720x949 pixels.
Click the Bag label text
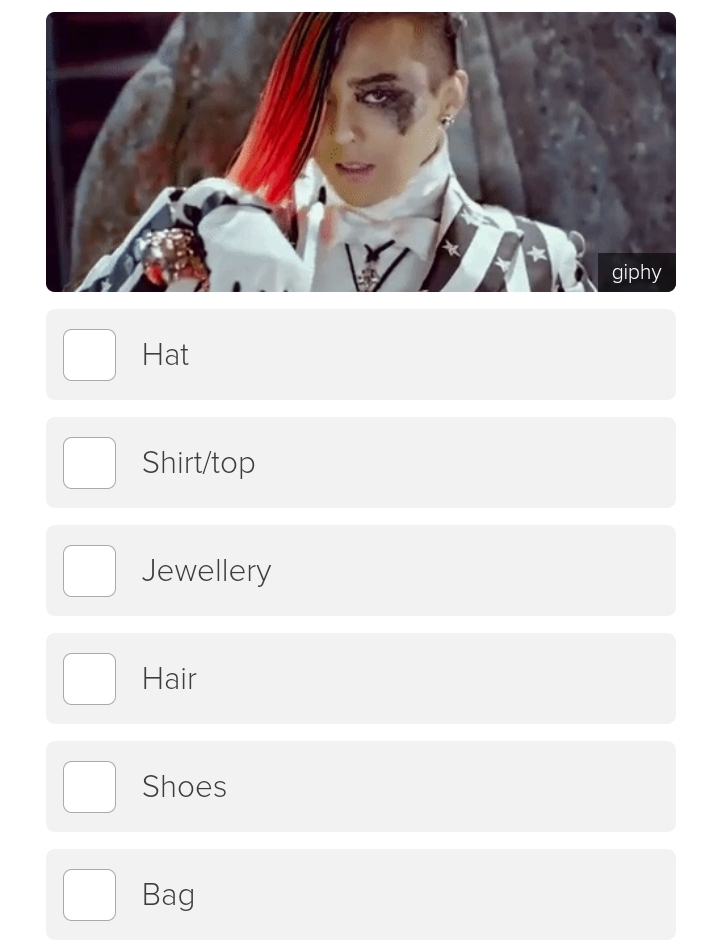(x=168, y=895)
